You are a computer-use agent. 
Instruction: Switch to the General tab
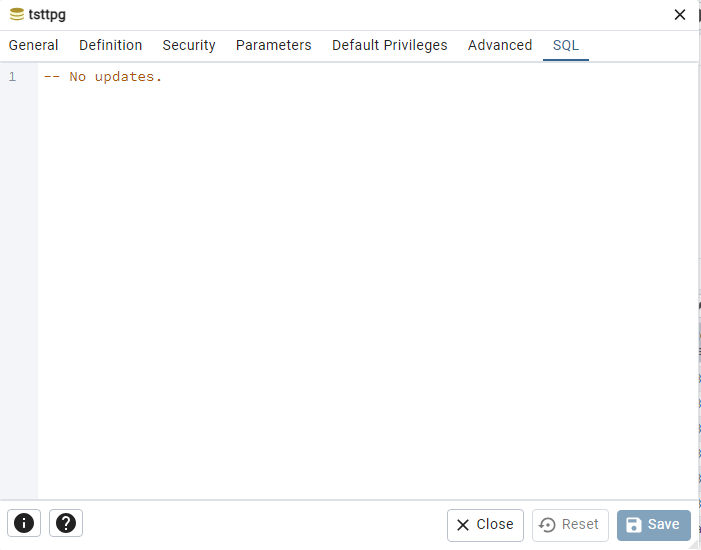pyautogui.click(x=34, y=45)
